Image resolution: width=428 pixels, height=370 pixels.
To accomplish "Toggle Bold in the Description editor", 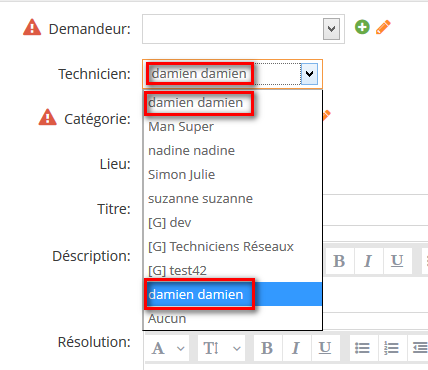I will [x=339, y=261].
